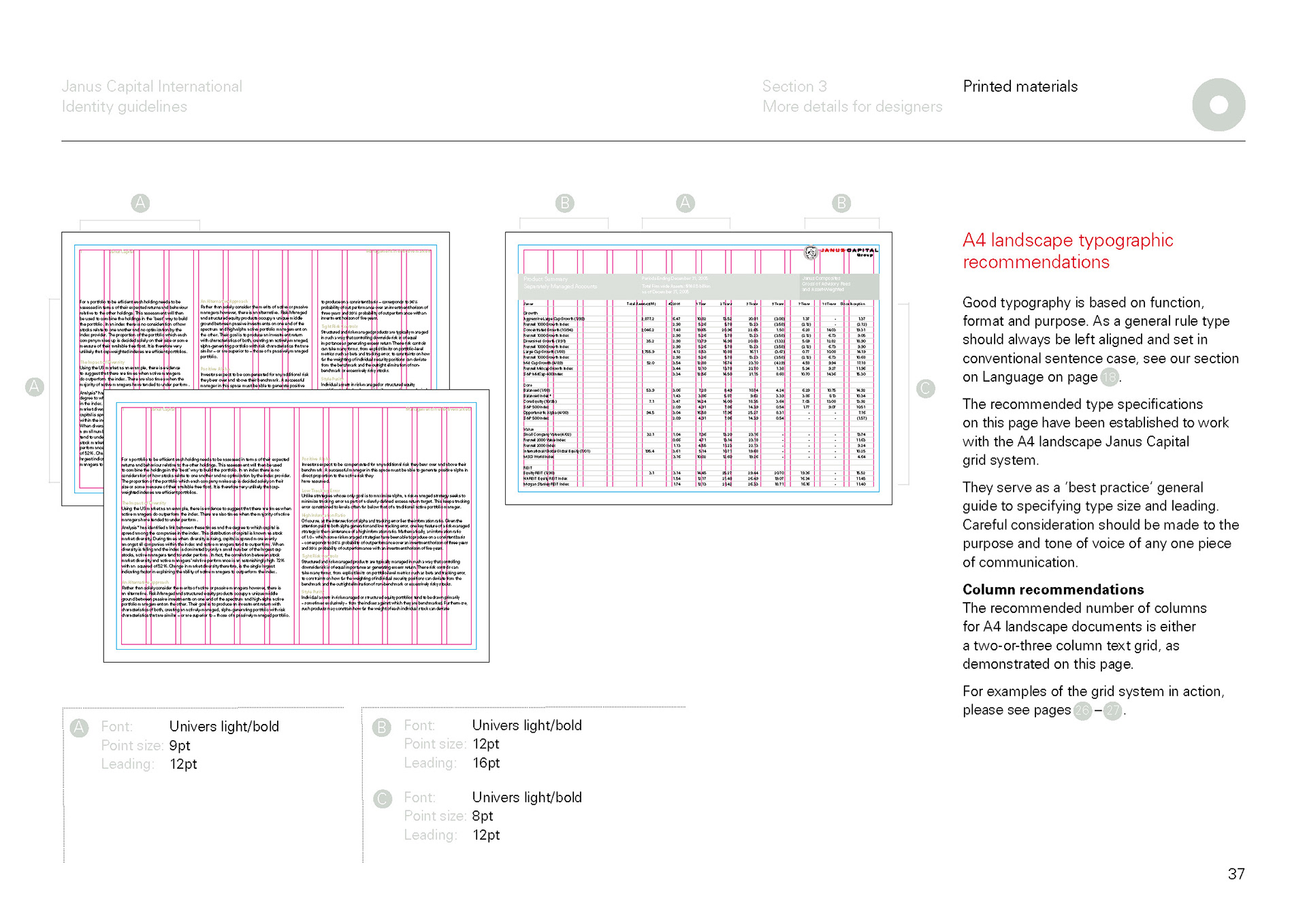The width and height of the screenshot is (1307, 924).
Task: Click the grey circle logo in header
Action: point(1219,105)
